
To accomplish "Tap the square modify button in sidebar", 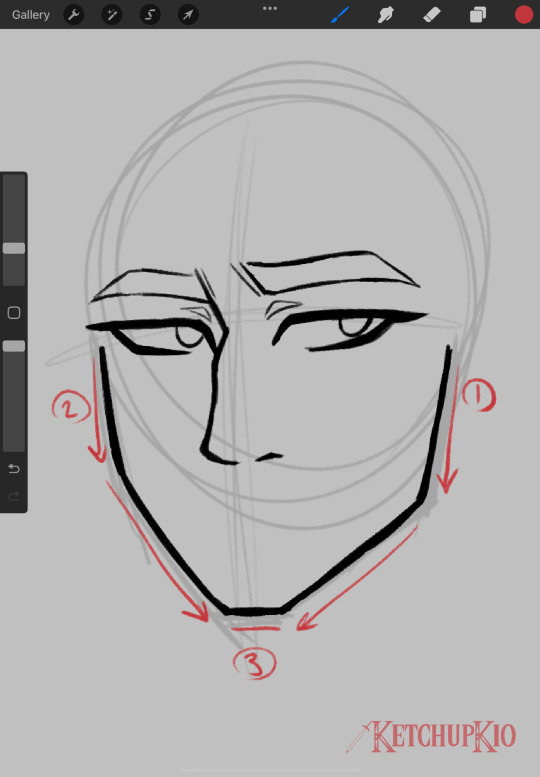I will 14,313.
